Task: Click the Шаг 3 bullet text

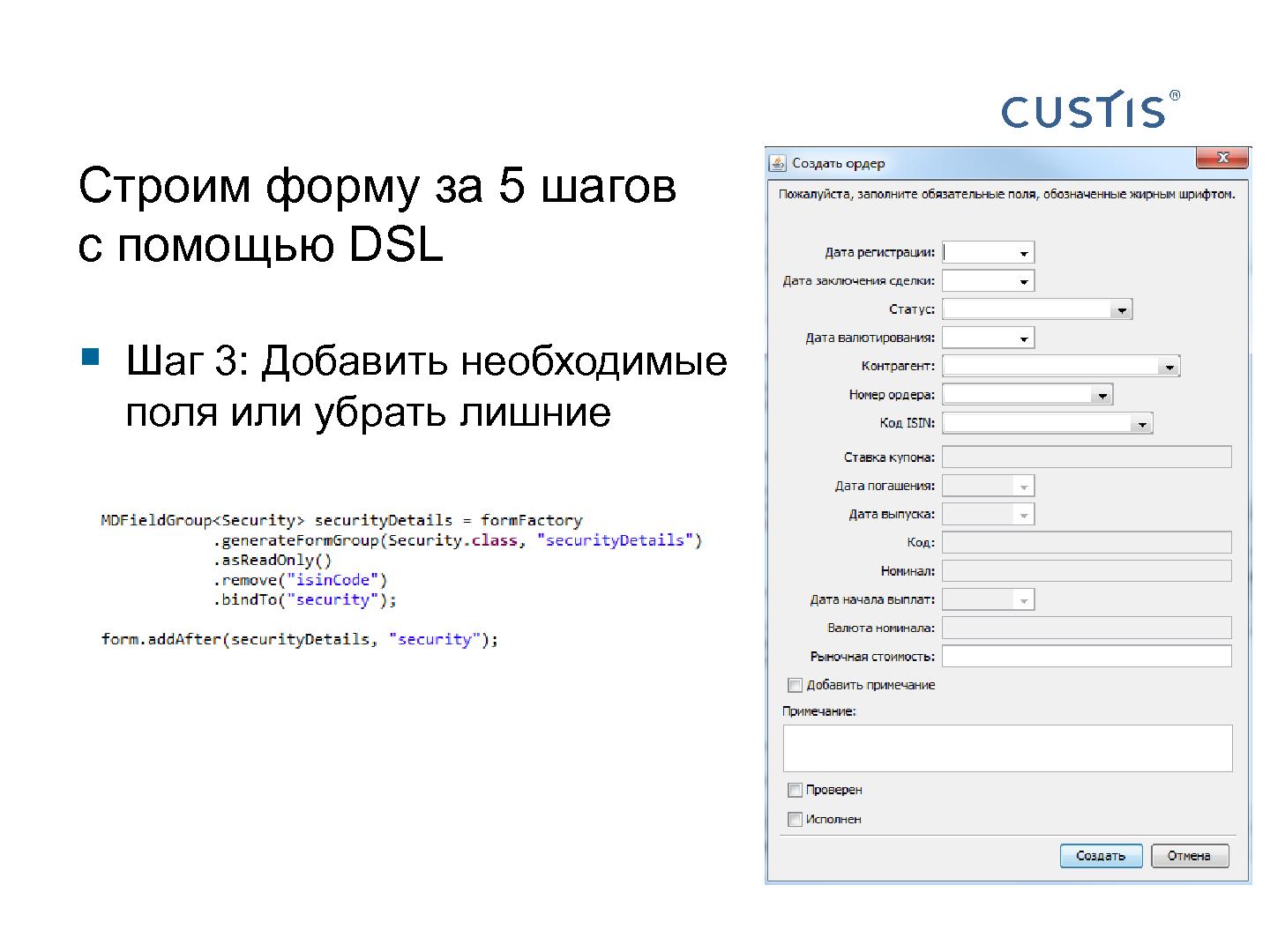Action: click(x=426, y=386)
